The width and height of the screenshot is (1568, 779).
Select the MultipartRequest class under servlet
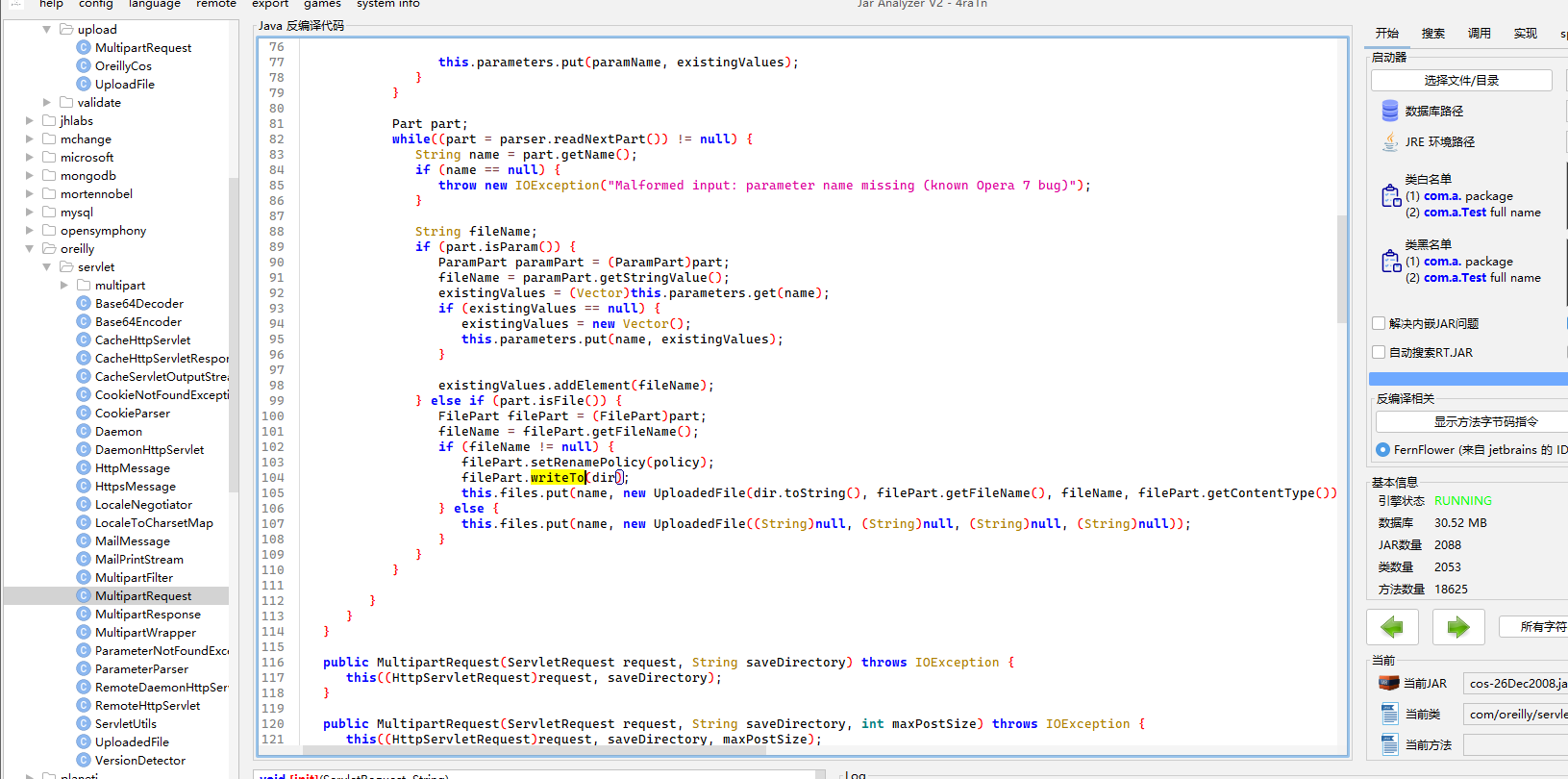143,595
